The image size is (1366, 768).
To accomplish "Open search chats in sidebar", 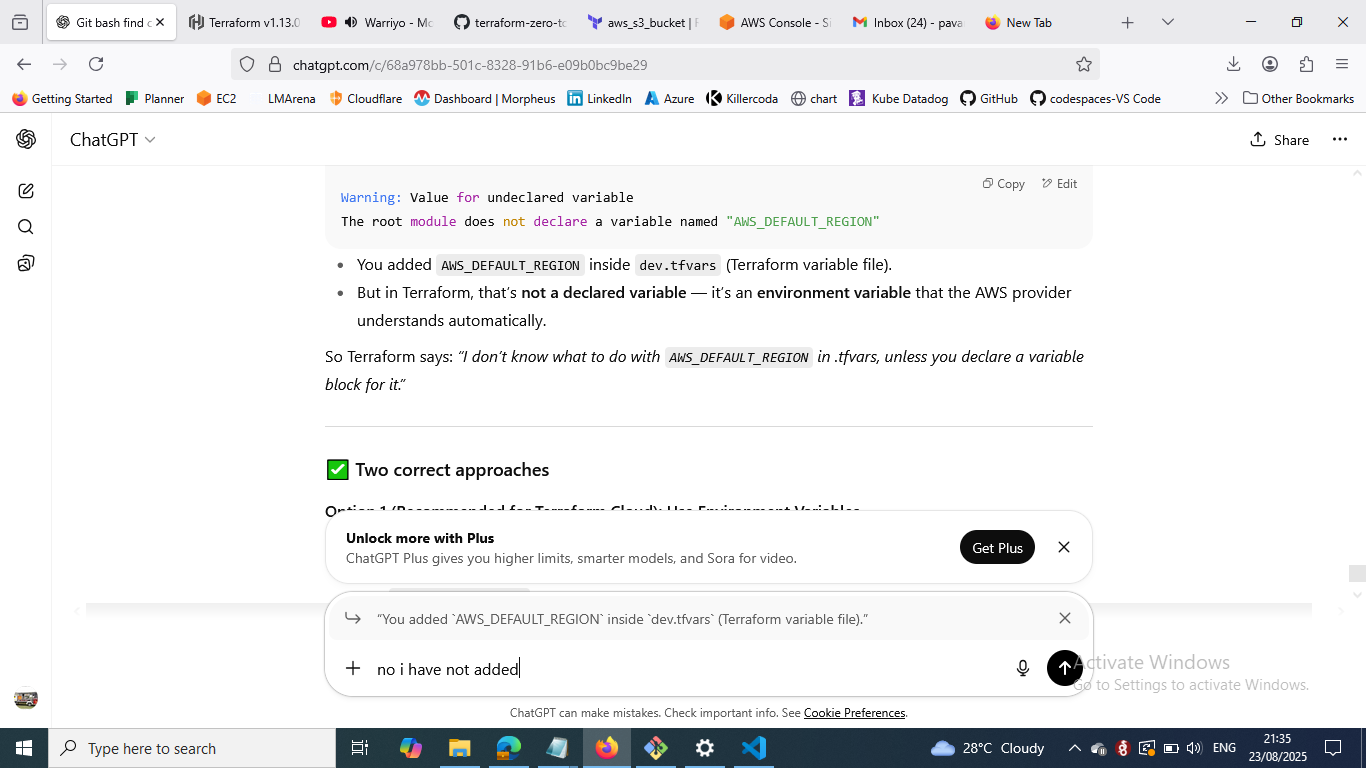I will [26, 227].
